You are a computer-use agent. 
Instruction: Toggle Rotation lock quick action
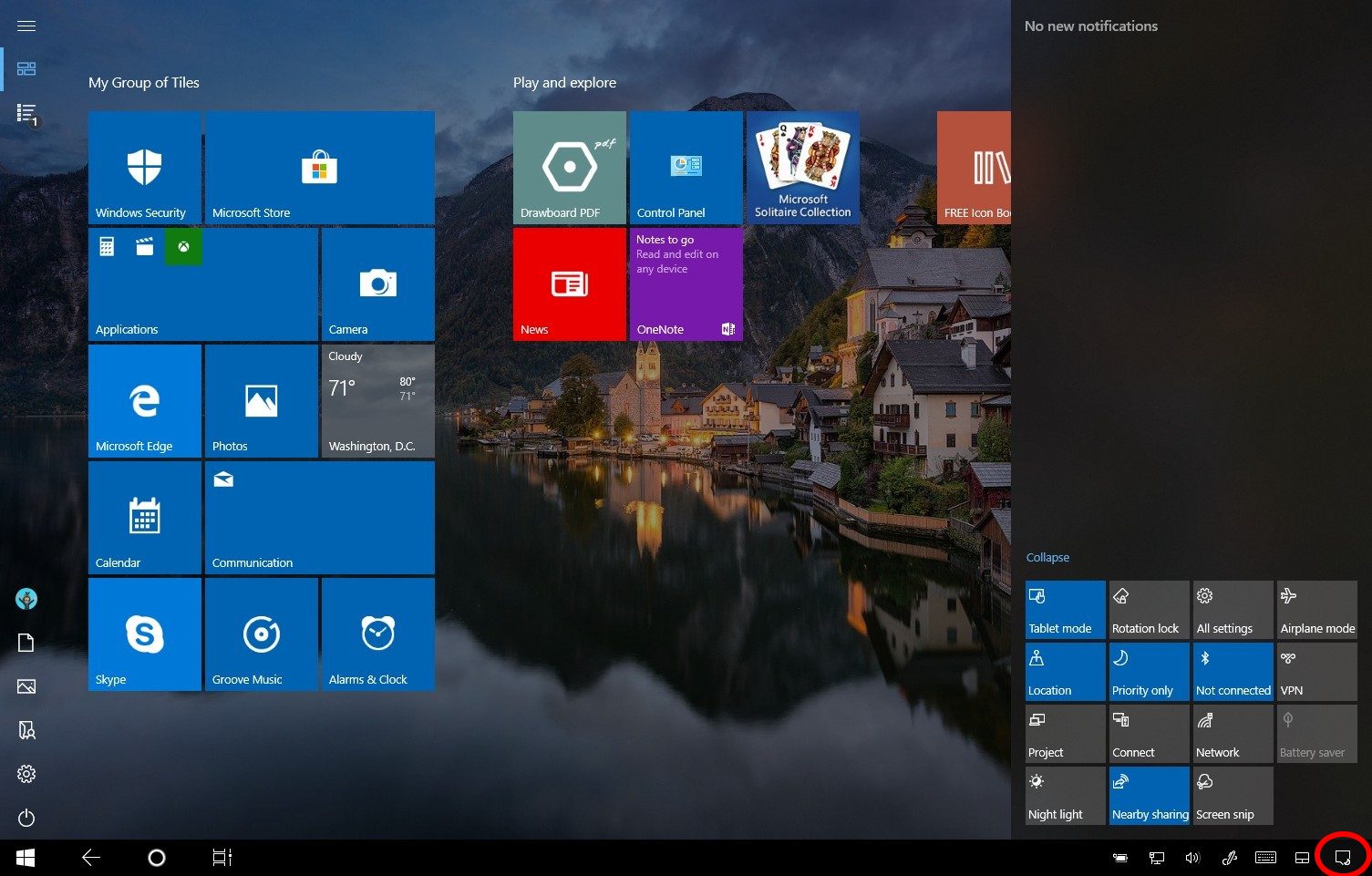click(1149, 610)
